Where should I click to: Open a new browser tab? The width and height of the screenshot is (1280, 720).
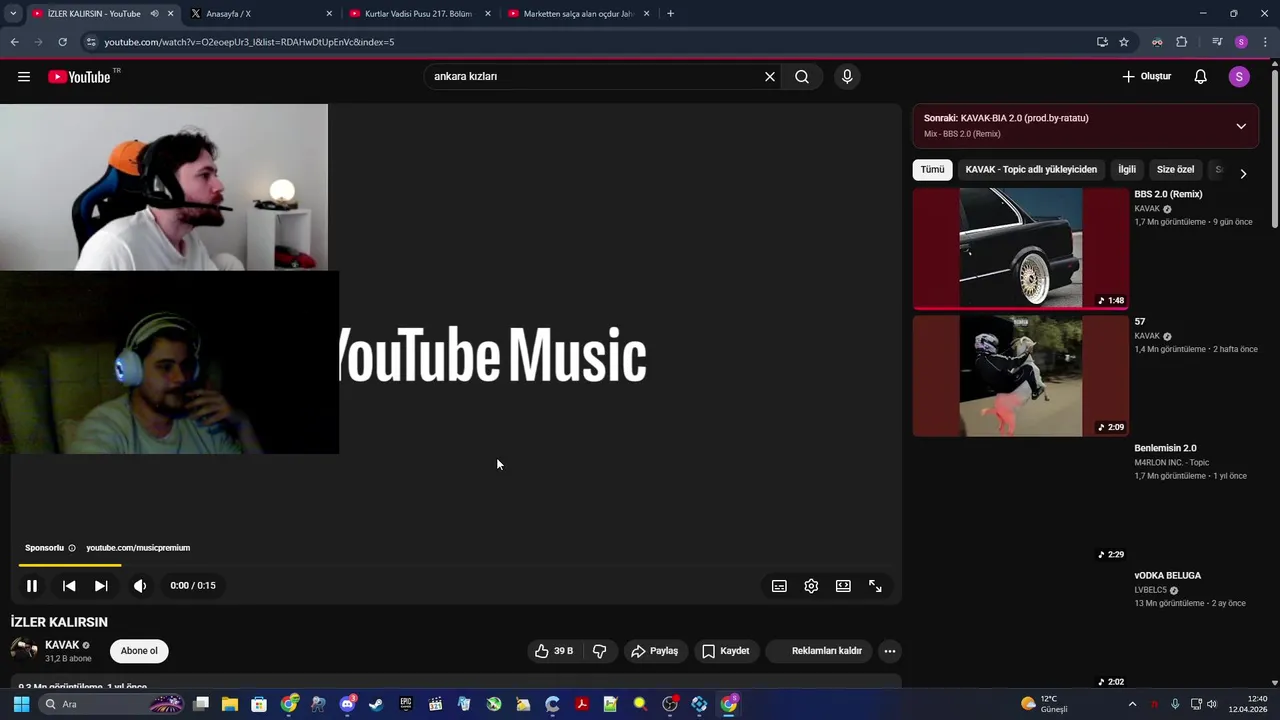[x=670, y=14]
